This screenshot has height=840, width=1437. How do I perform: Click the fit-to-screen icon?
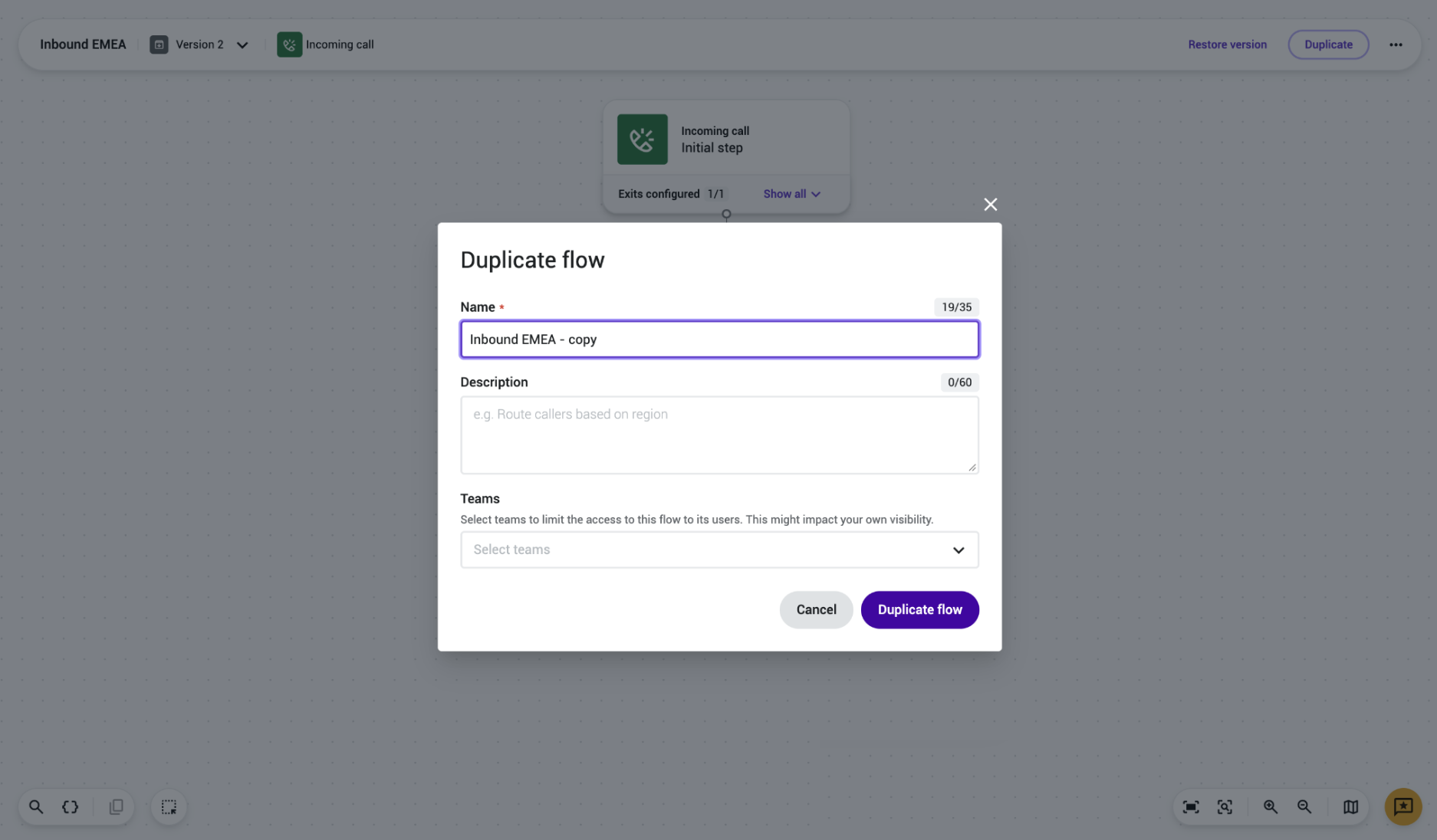1191,807
